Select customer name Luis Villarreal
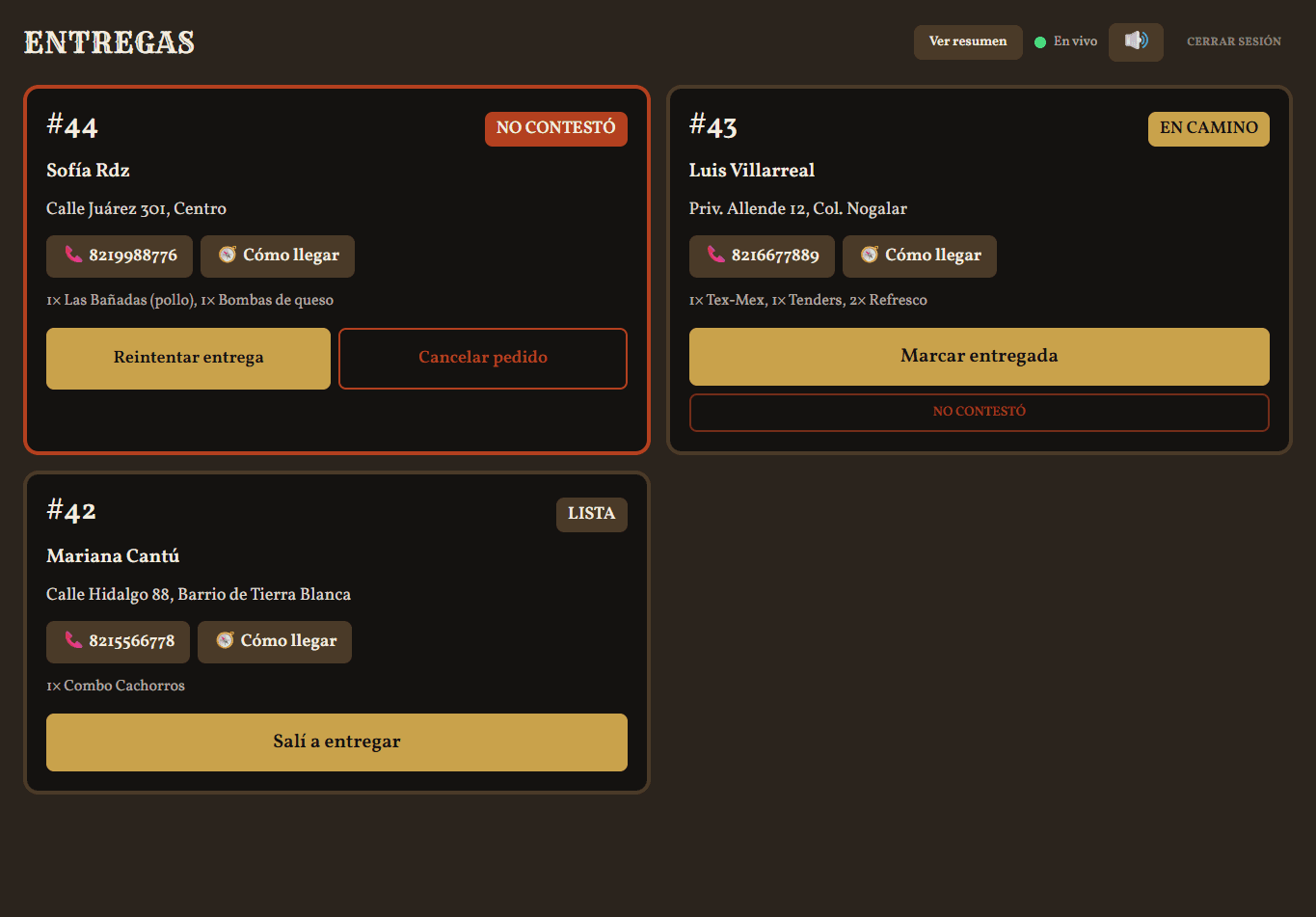Screen dimensions: 1316x917 [752, 171]
